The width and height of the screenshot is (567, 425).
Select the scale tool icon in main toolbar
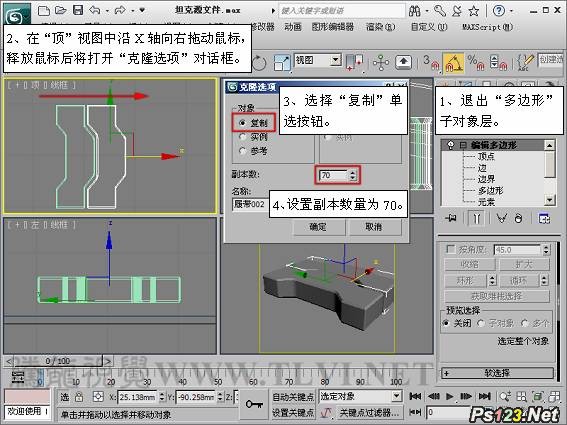282,62
